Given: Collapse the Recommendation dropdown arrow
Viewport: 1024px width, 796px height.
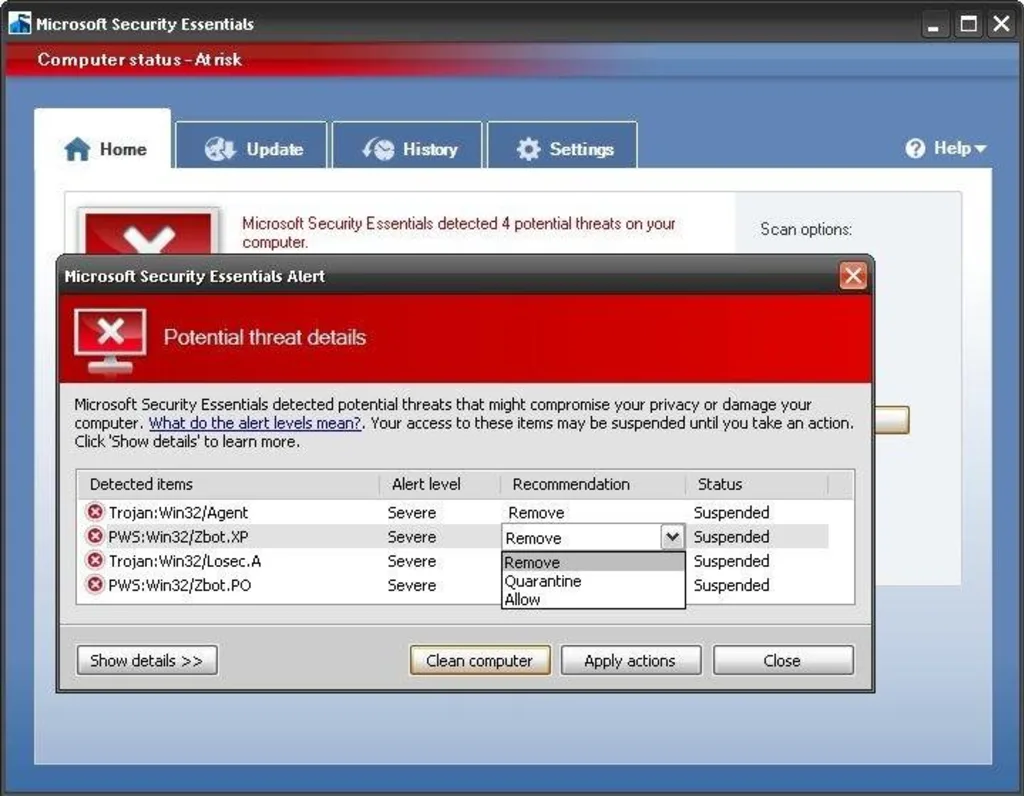Looking at the screenshot, I should [x=672, y=537].
